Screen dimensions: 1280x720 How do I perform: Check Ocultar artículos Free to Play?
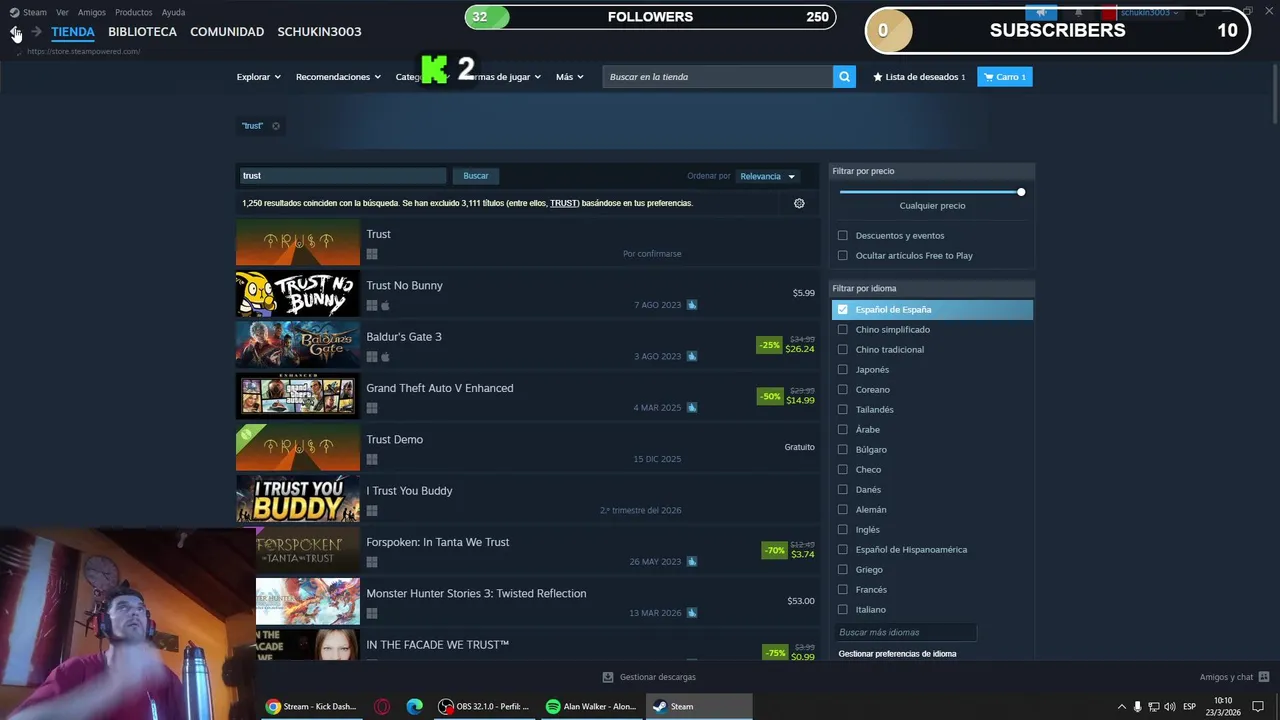pos(843,256)
